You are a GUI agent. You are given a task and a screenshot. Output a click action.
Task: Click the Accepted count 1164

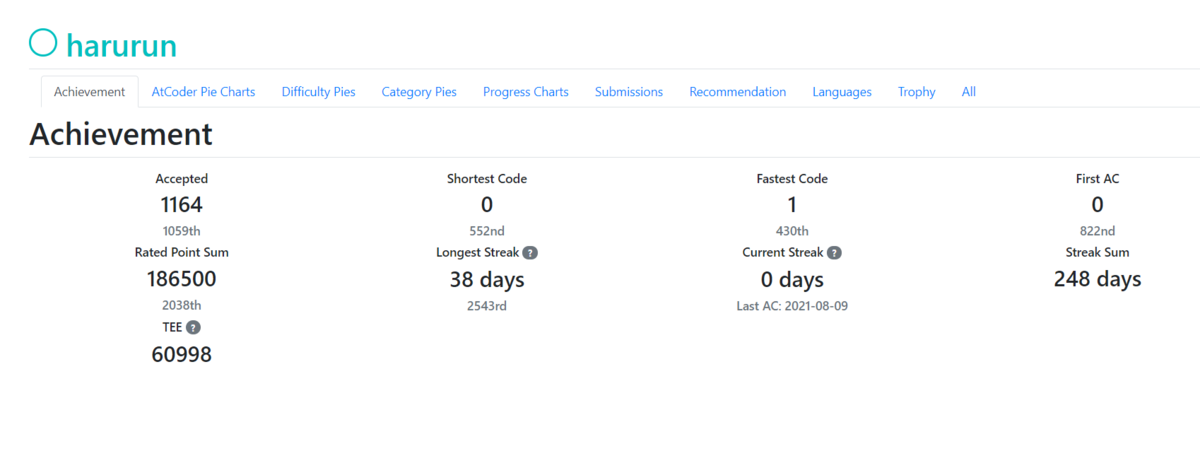[x=181, y=205]
